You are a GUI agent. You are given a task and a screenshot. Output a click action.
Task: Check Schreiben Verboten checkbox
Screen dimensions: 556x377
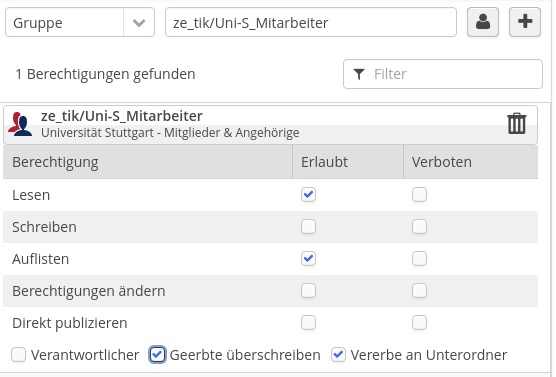pos(419,227)
